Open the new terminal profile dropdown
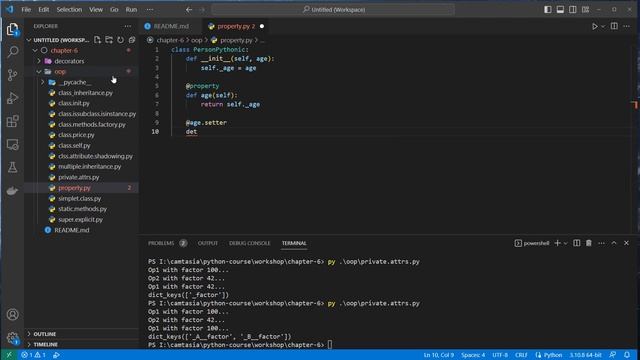Image resolution: width=640 pixels, height=360 pixels. point(565,243)
